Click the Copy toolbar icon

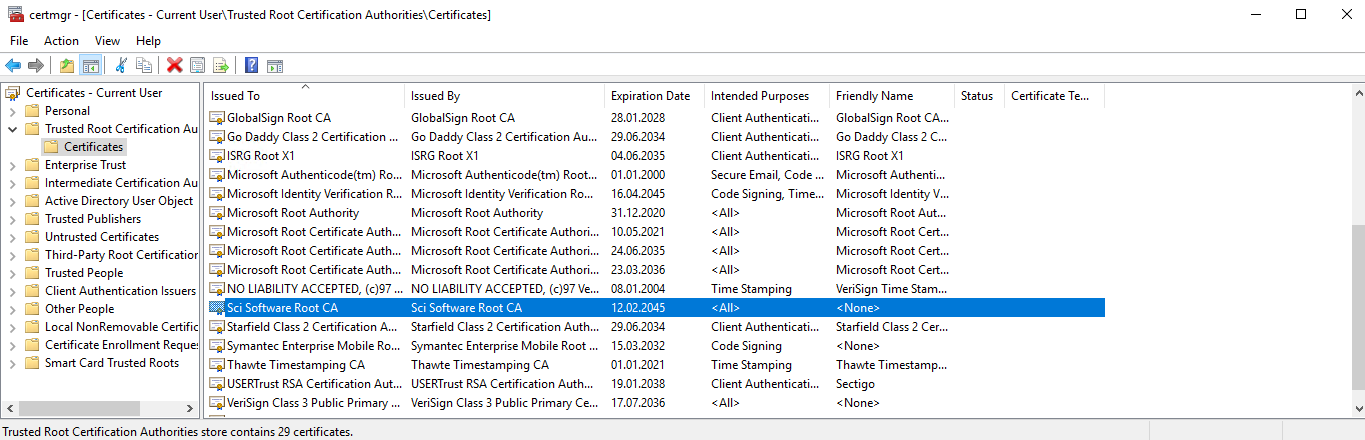tap(144, 66)
